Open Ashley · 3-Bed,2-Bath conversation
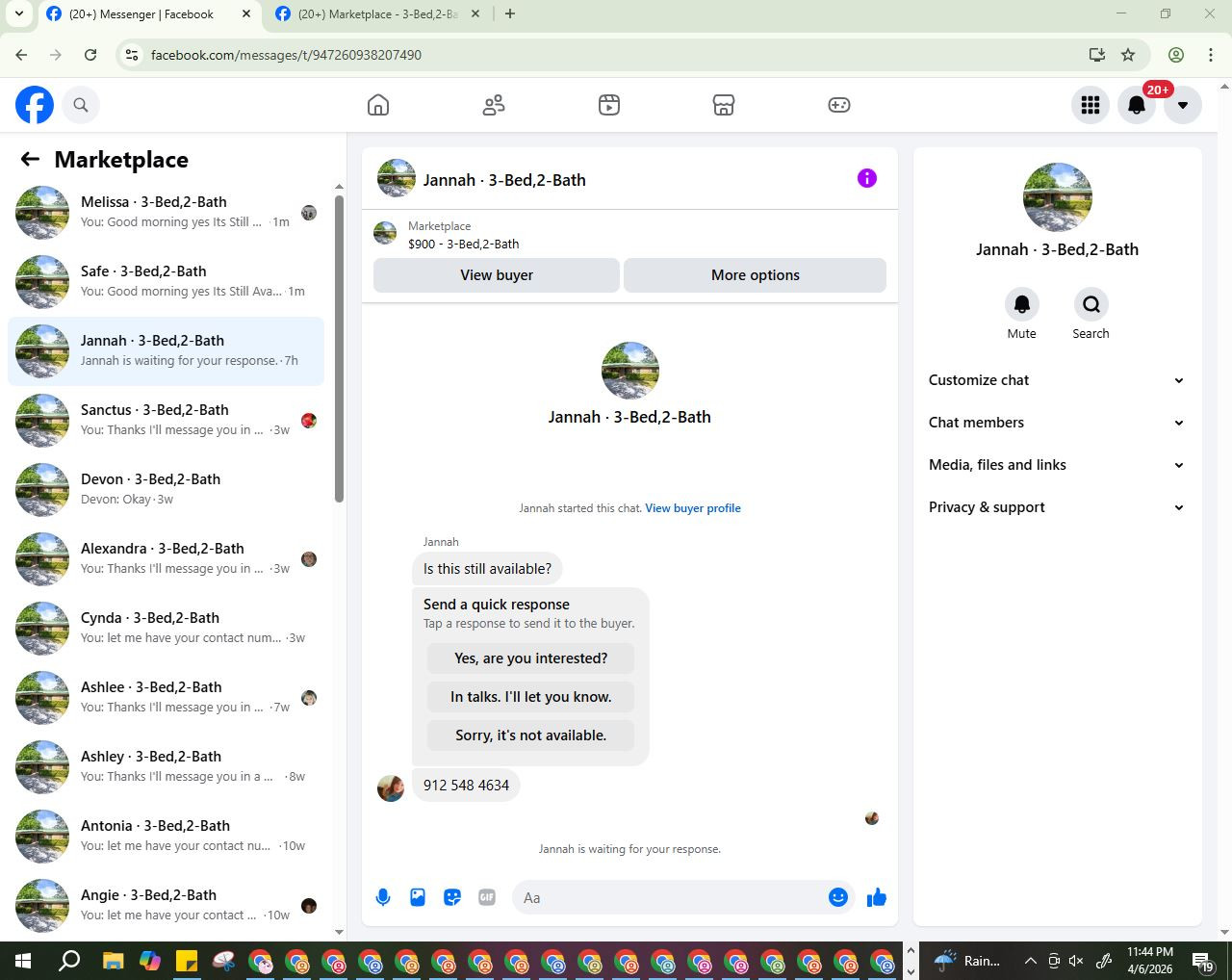The width and height of the screenshot is (1232, 980). click(166, 767)
